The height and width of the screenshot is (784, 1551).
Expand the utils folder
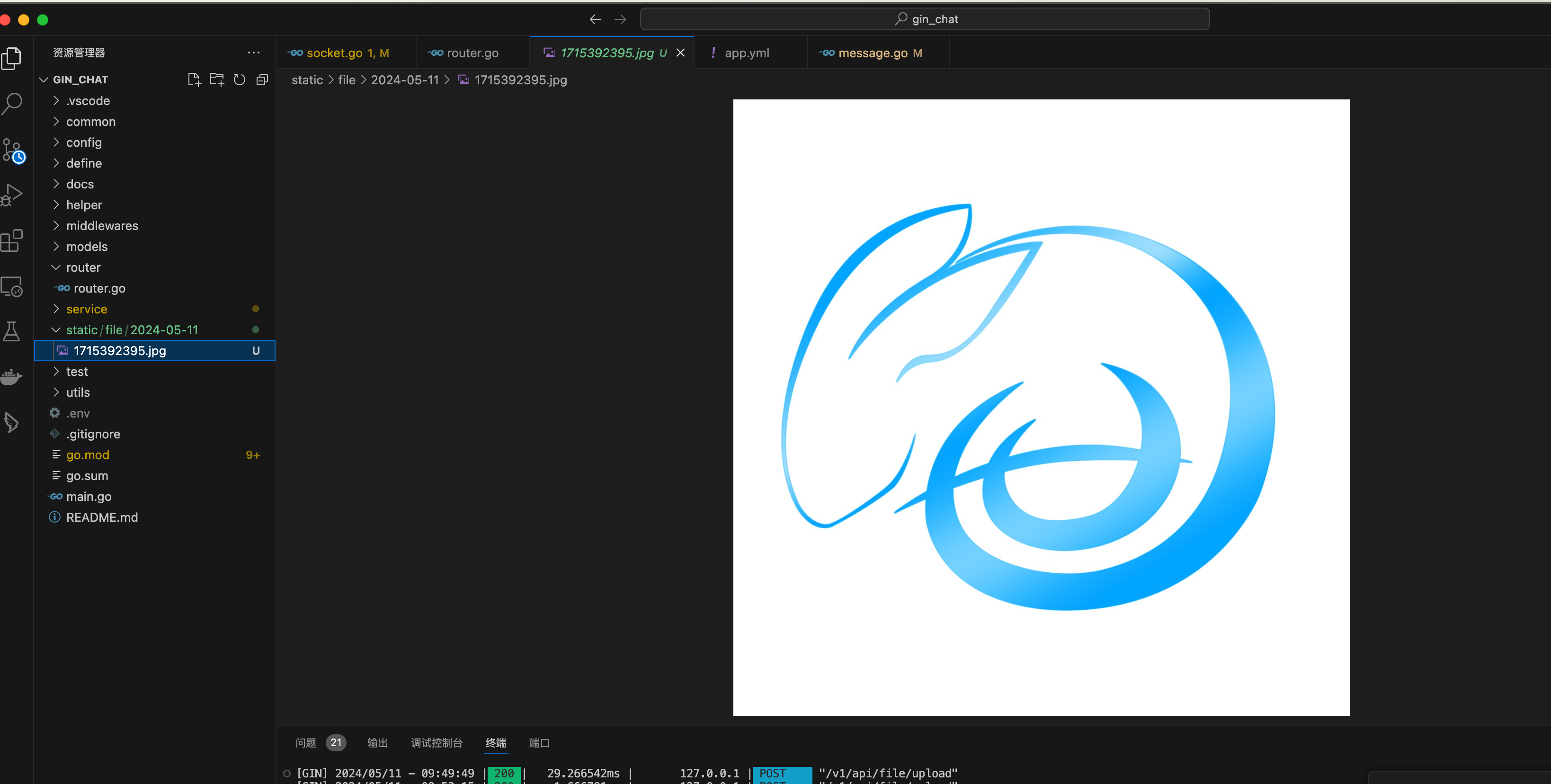[x=155, y=392]
